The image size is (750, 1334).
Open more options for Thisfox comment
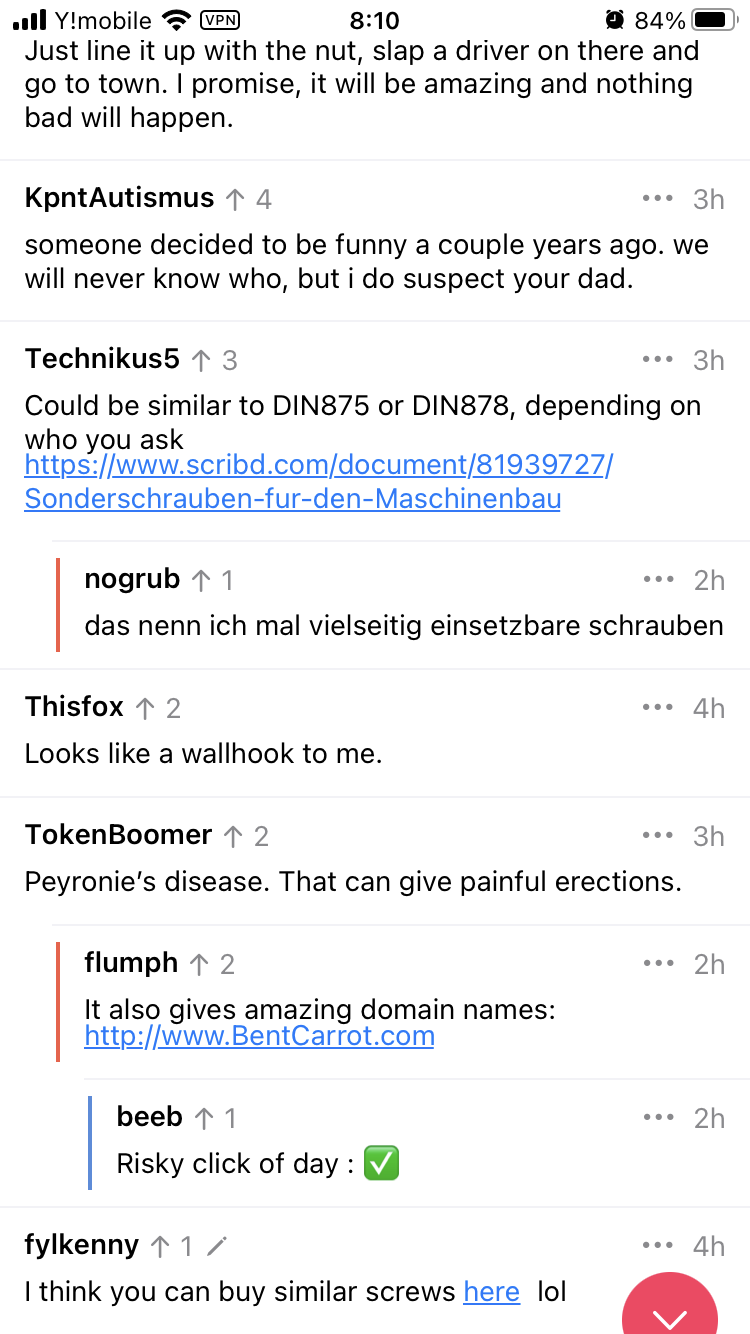pos(657,708)
